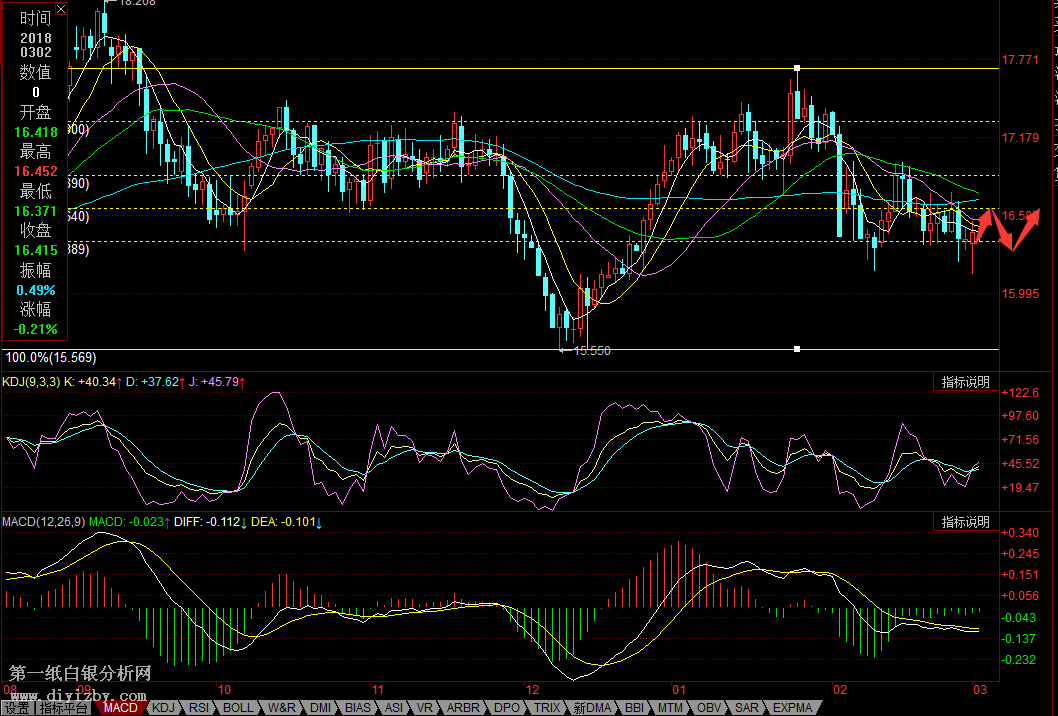
Task: Click the 设置 tab at bottom left
Action: (x=16, y=708)
